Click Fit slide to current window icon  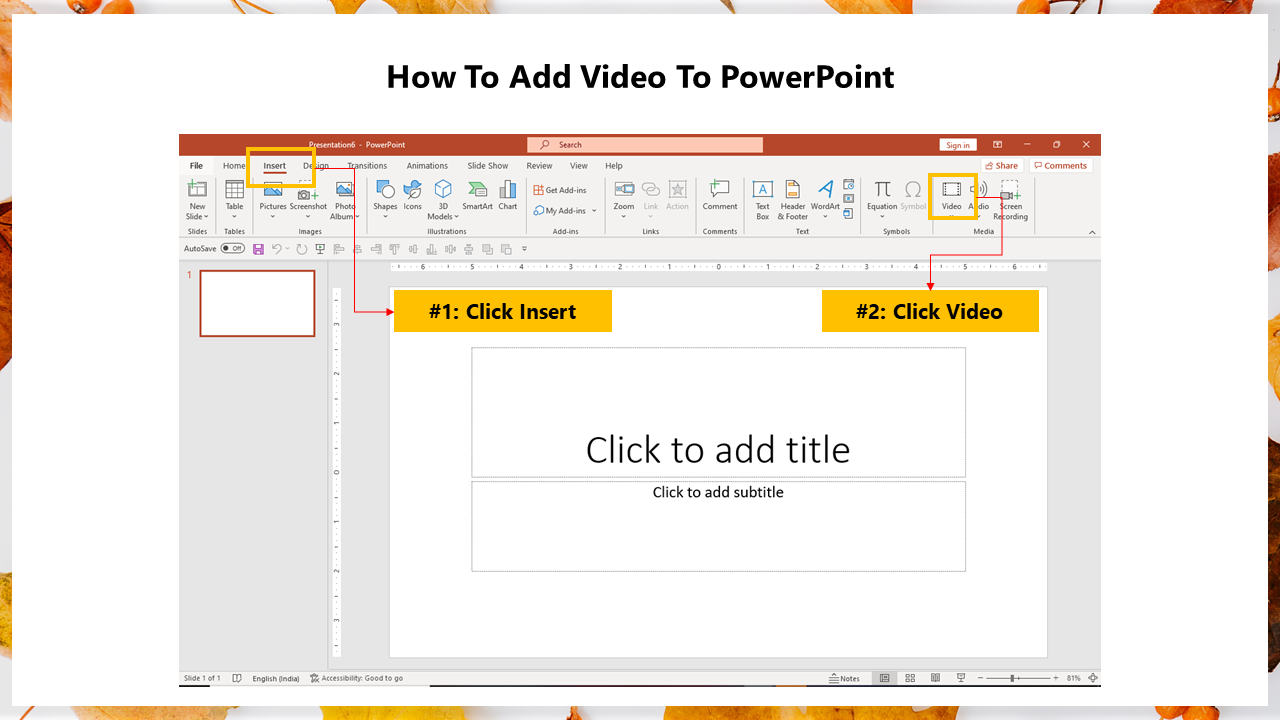click(1093, 678)
